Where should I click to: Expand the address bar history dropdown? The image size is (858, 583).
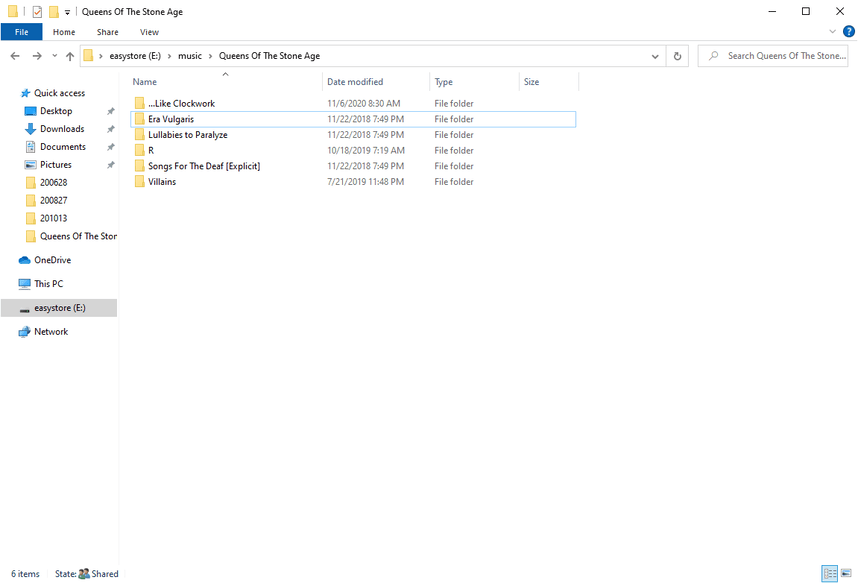[655, 56]
